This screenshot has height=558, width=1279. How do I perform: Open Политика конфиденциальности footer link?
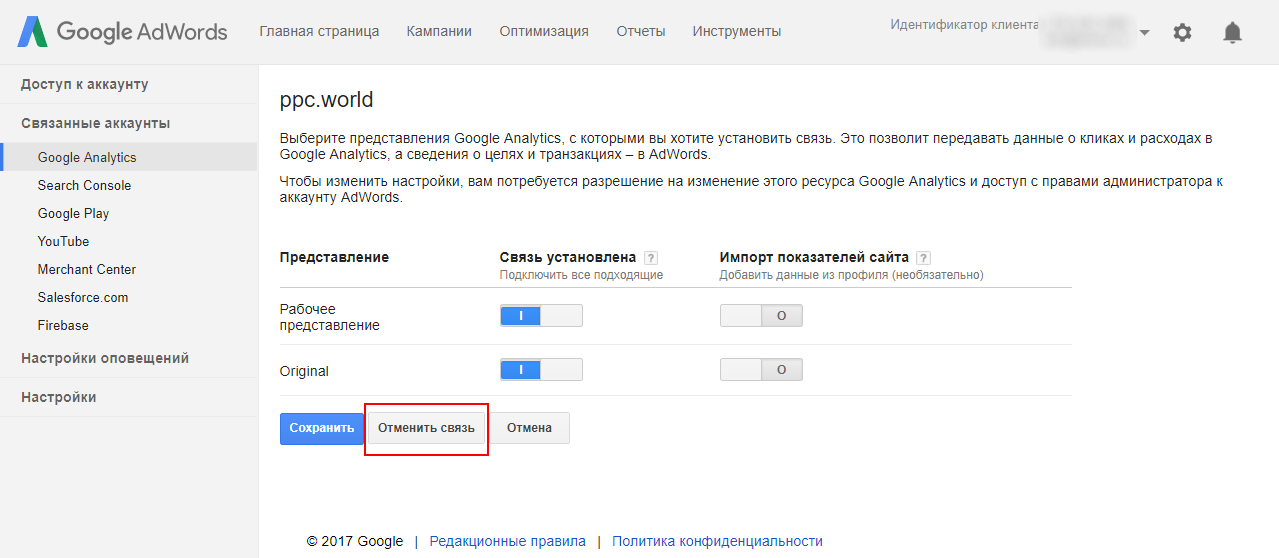[x=717, y=541]
